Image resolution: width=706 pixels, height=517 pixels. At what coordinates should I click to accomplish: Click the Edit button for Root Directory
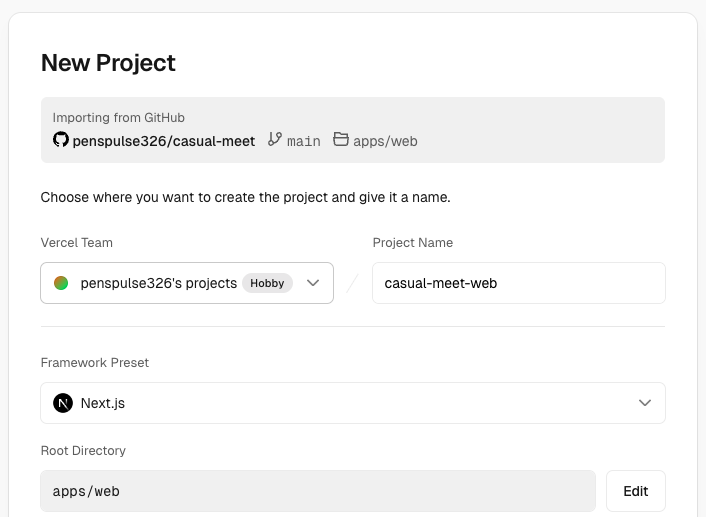pyautogui.click(x=636, y=491)
